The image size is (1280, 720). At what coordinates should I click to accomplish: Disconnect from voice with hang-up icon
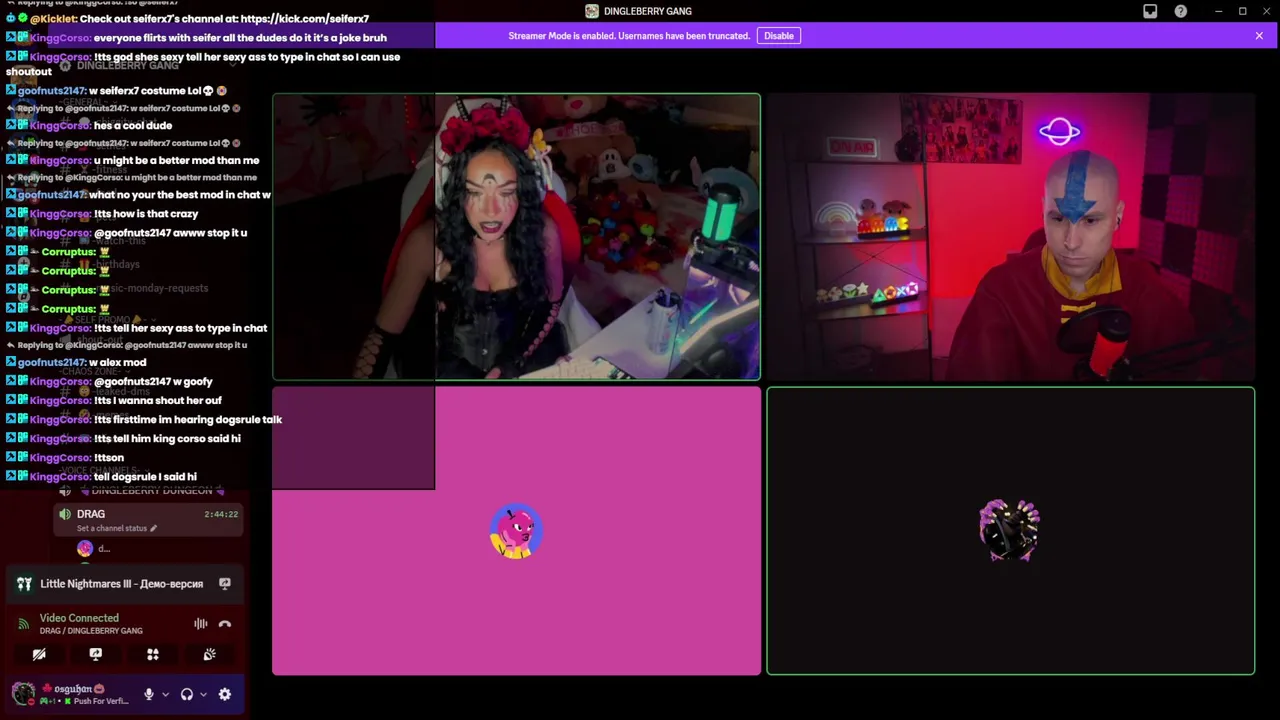tap(225, 624)
